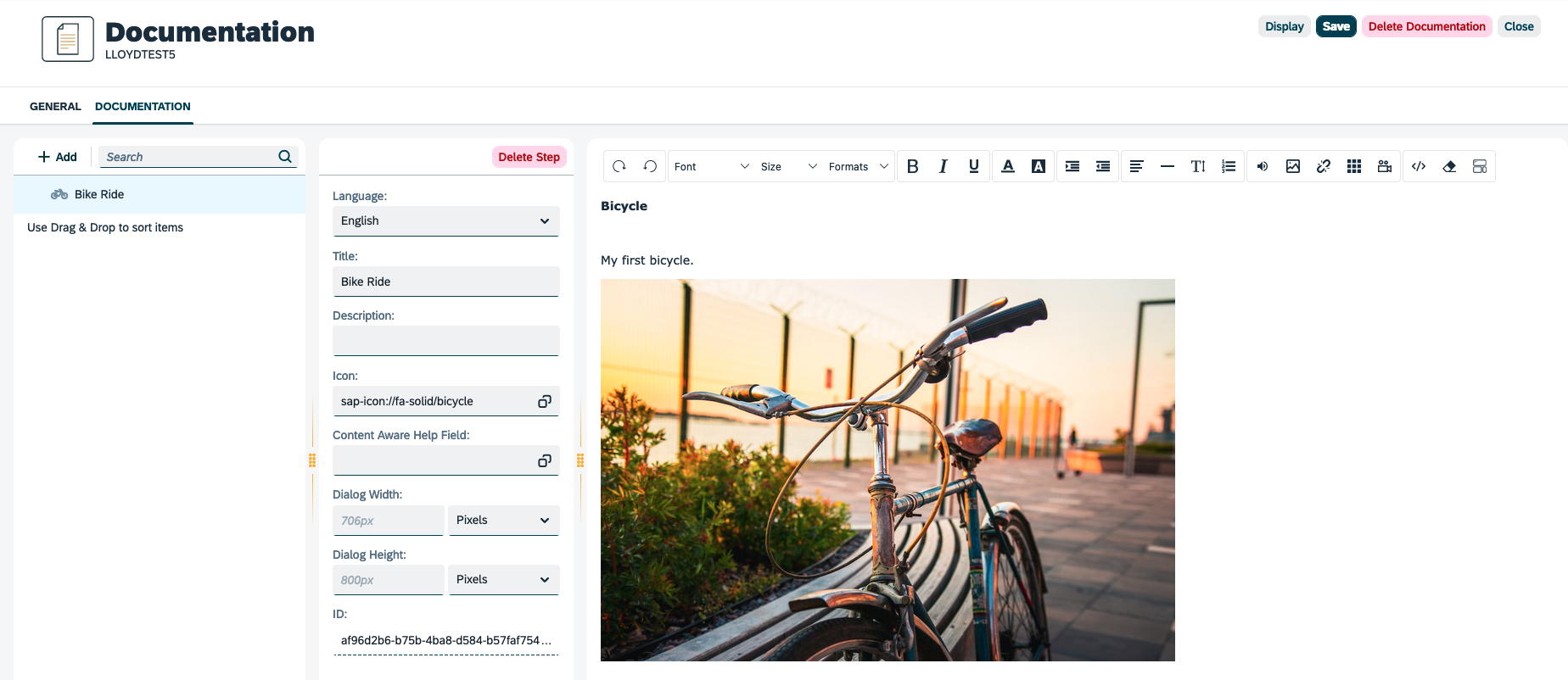The width and height of the screenshot is (1568, 680).
Task: Open the Dialog Height unit dropdown
Action: click(504, 580)
